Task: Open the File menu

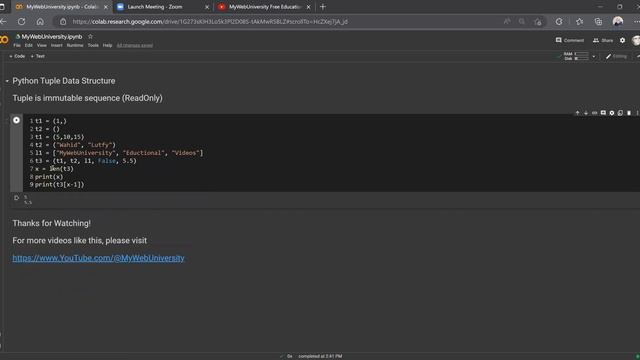Action: coord(17,45)
